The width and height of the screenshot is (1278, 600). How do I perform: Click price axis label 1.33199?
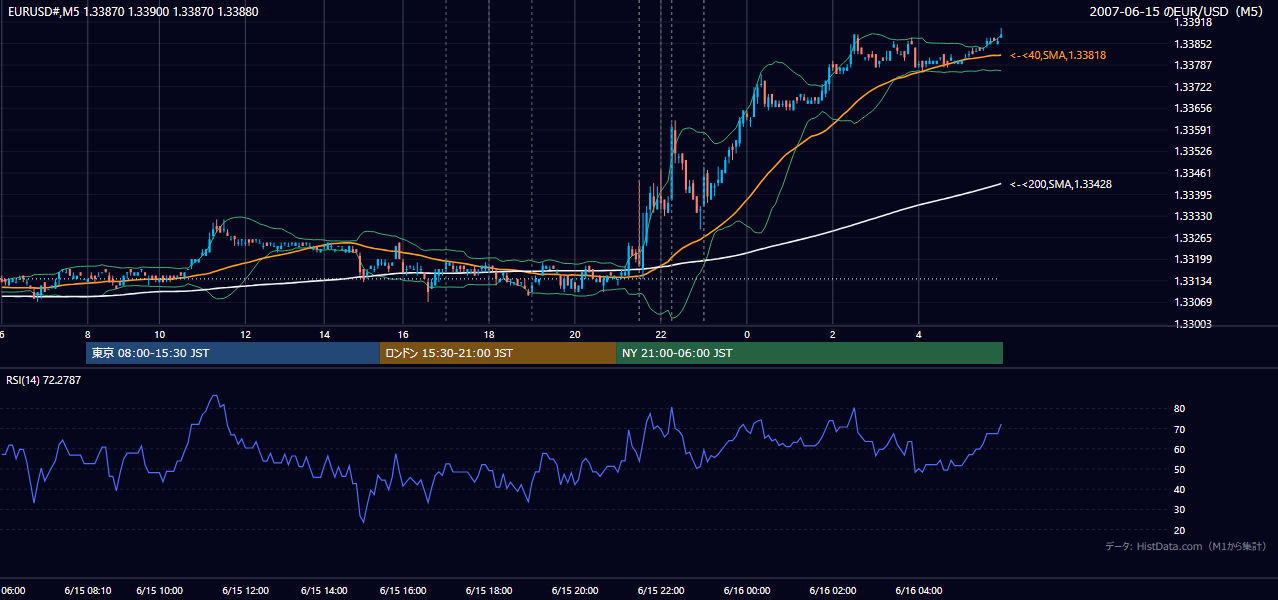tap(1192, 259)
